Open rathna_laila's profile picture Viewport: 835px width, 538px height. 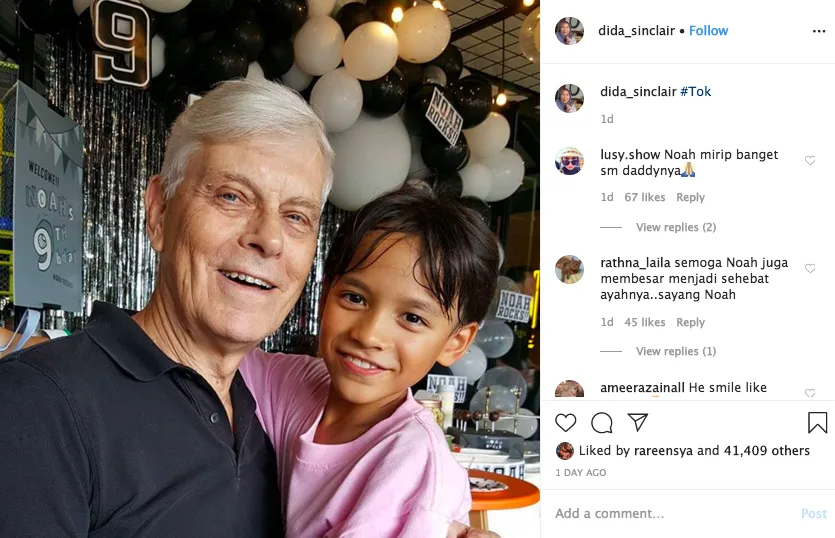pyautogui.click(x=569, y=269)
